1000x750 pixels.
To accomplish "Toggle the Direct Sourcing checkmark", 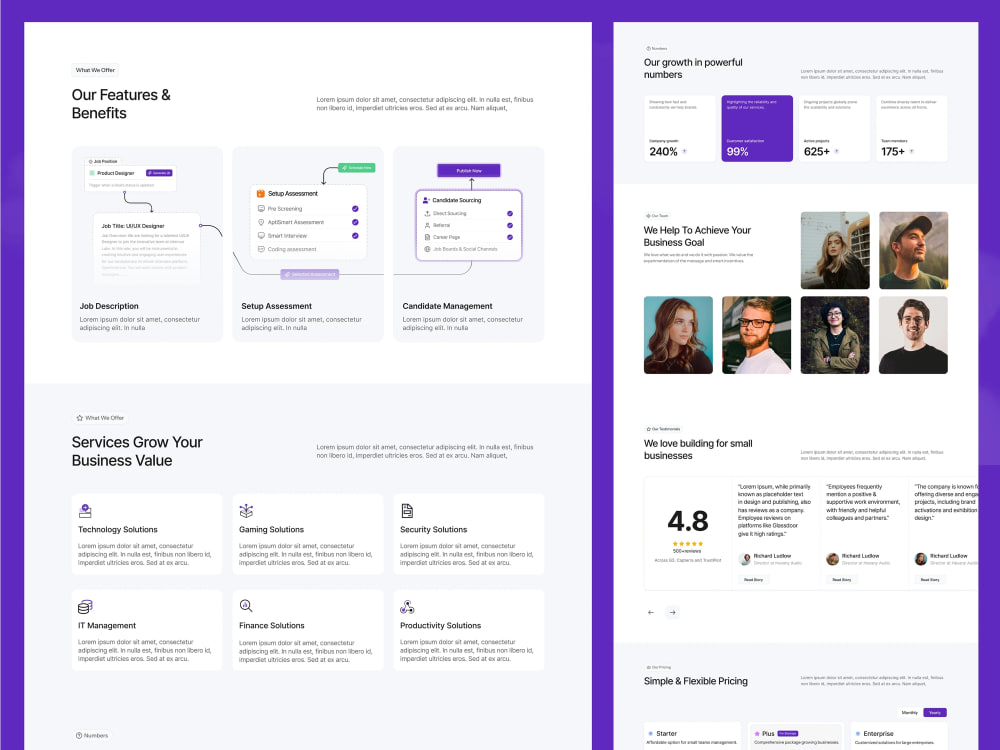I will (510, 214).
